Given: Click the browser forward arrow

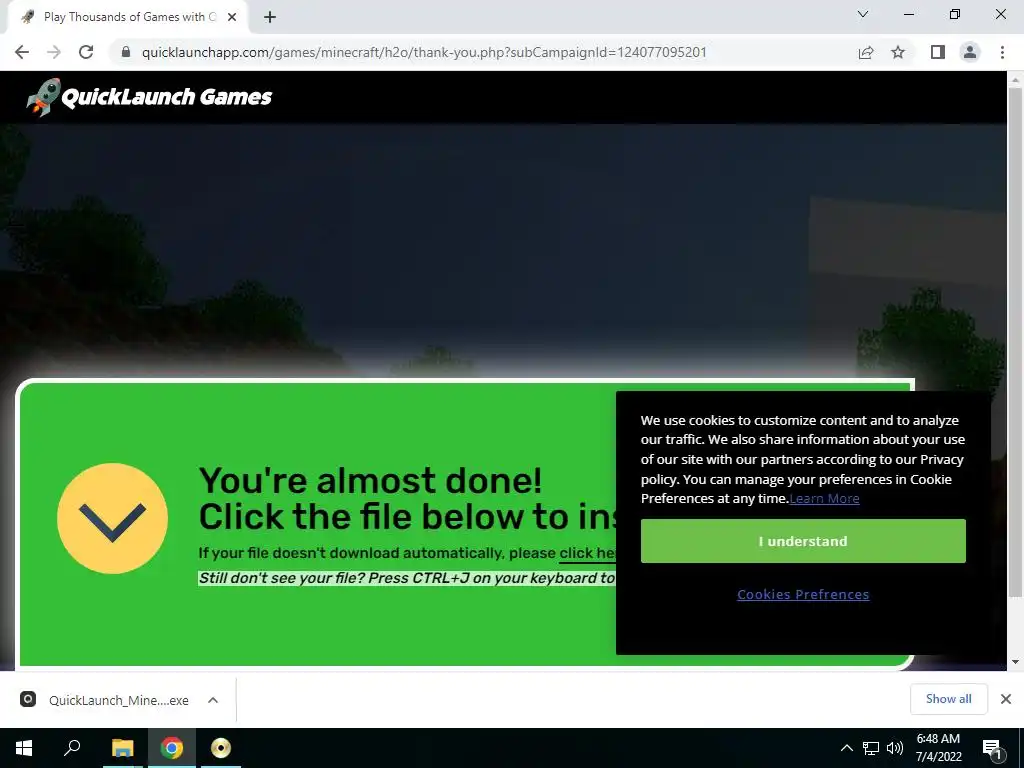Looking at the screenshot, I should 54,52.
